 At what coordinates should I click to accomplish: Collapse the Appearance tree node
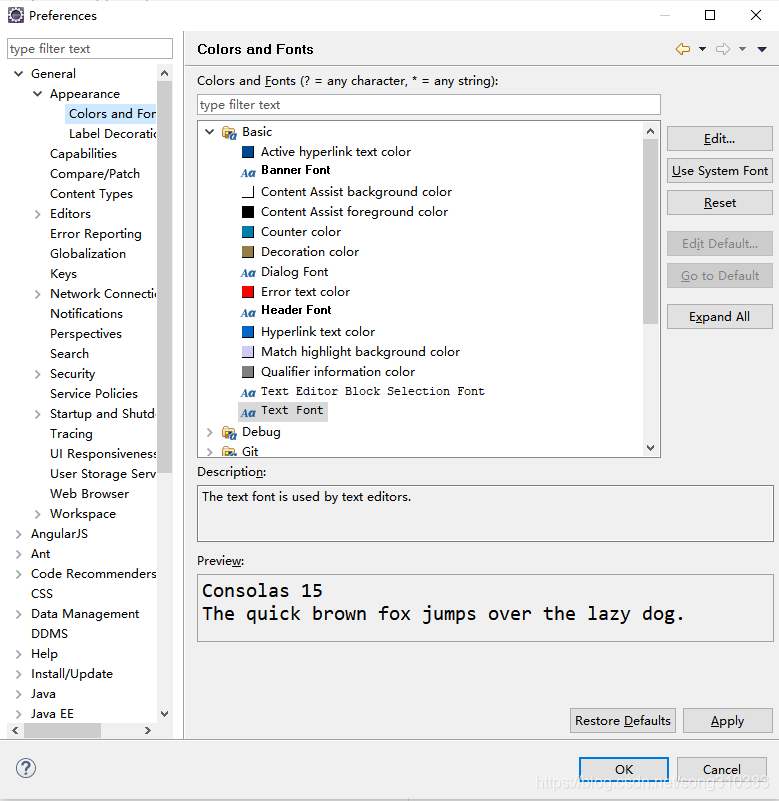(37, 93)
